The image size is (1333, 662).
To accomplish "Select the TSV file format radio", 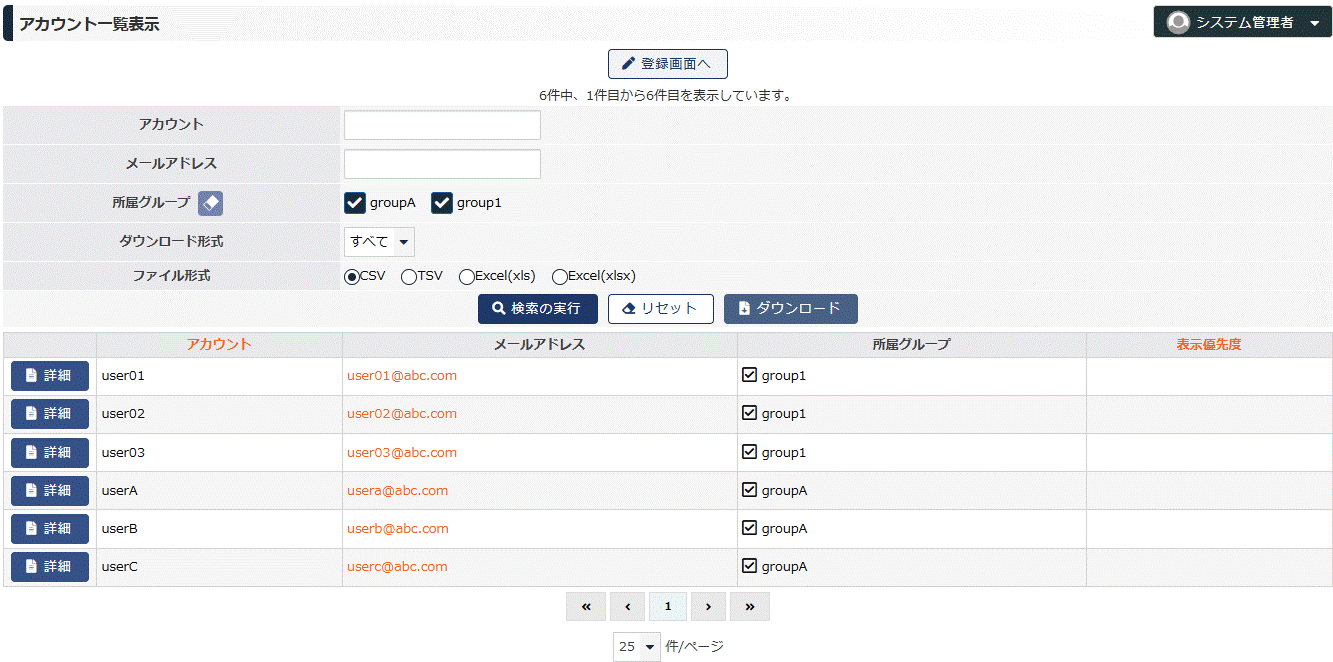I will [409, 277].
